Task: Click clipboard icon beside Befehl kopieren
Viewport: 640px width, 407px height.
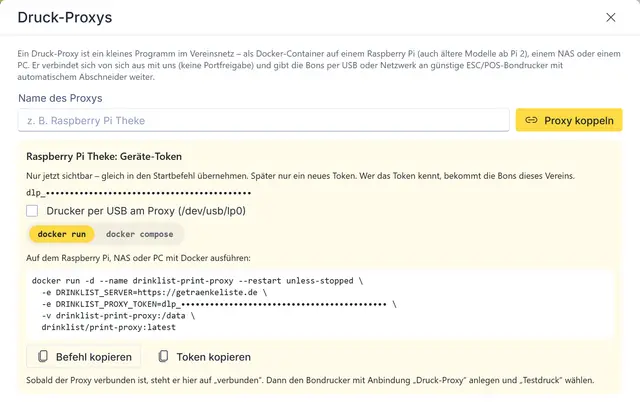Action: [42, 356]
